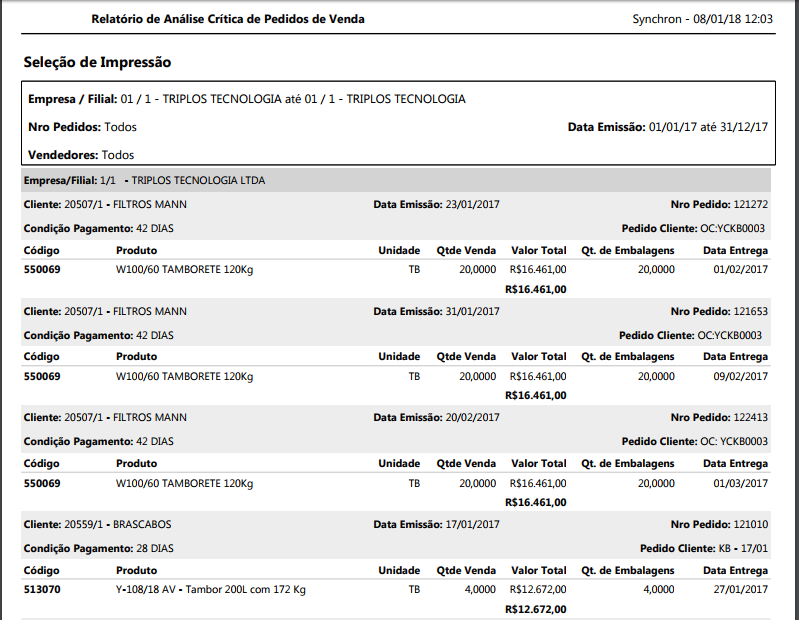Select 'Data Emissão: 23/01/2017'

(436, 204)
